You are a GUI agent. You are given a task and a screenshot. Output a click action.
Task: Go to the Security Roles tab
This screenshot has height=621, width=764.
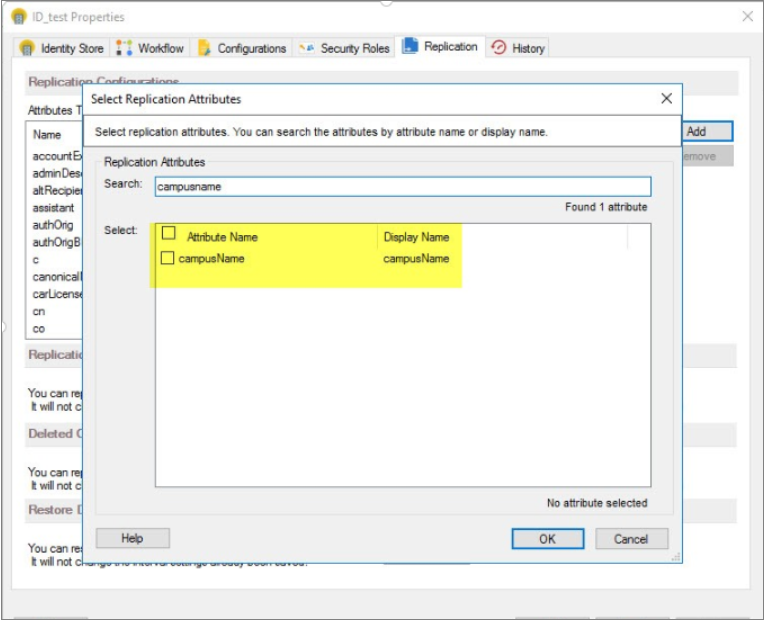coord(344,48)
